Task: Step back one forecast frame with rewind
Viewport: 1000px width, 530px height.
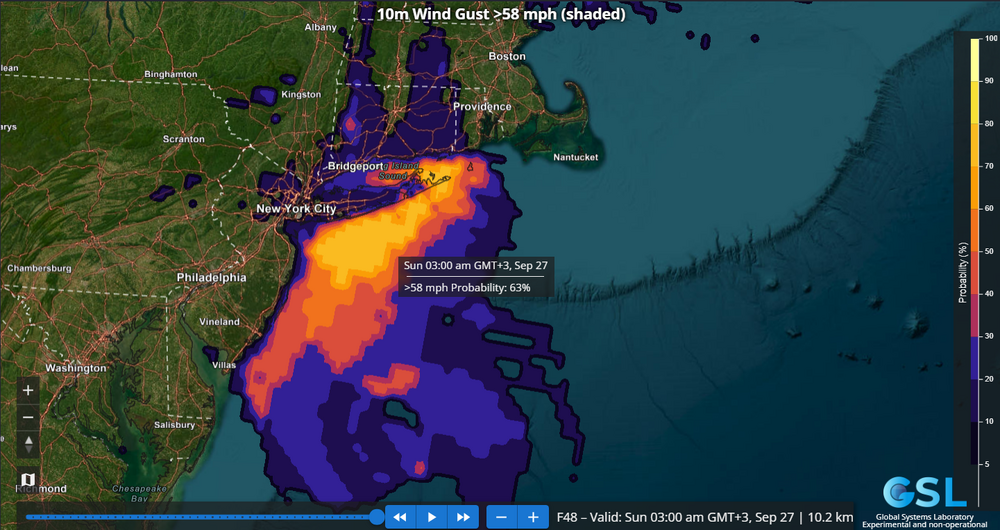Action: coord(400,517)
